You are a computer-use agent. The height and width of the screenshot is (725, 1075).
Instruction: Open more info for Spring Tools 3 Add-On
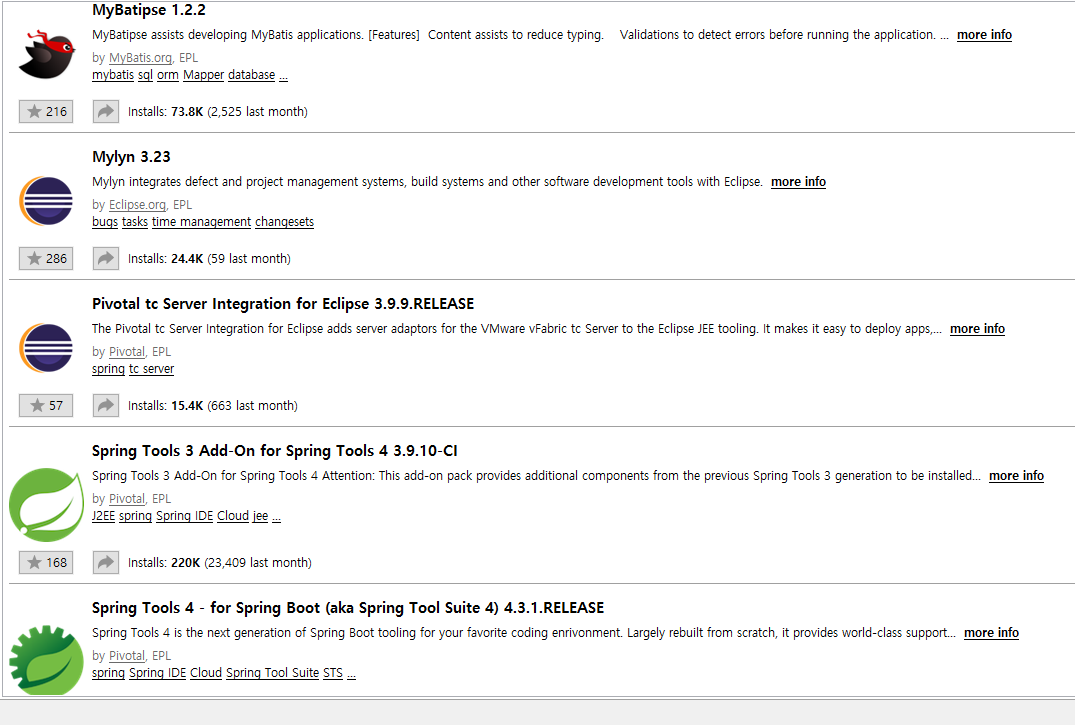coord(1016,475)
